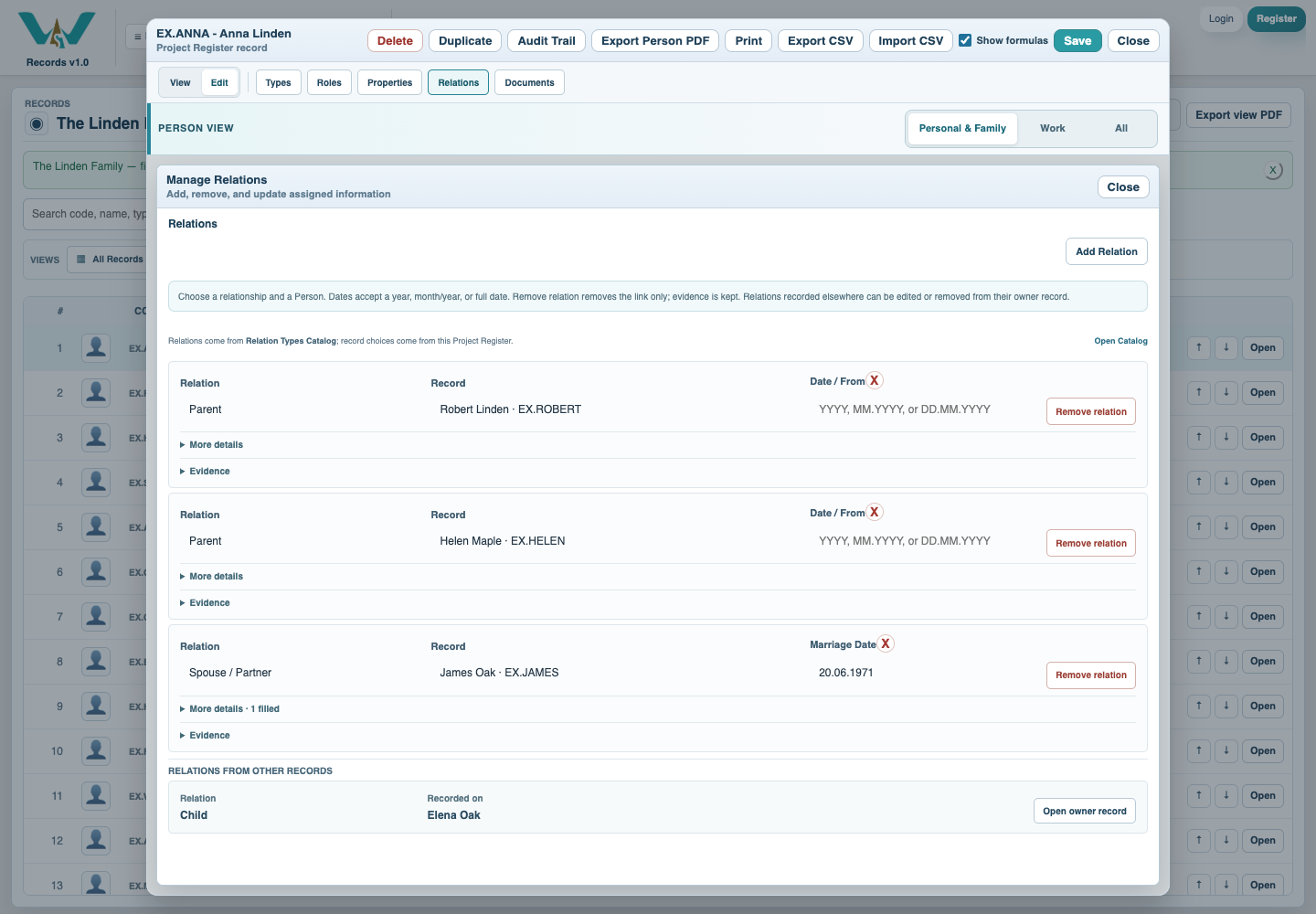Click the down arrow on background row 10
1316x914 pixels.
click(x=1226, y=750)
